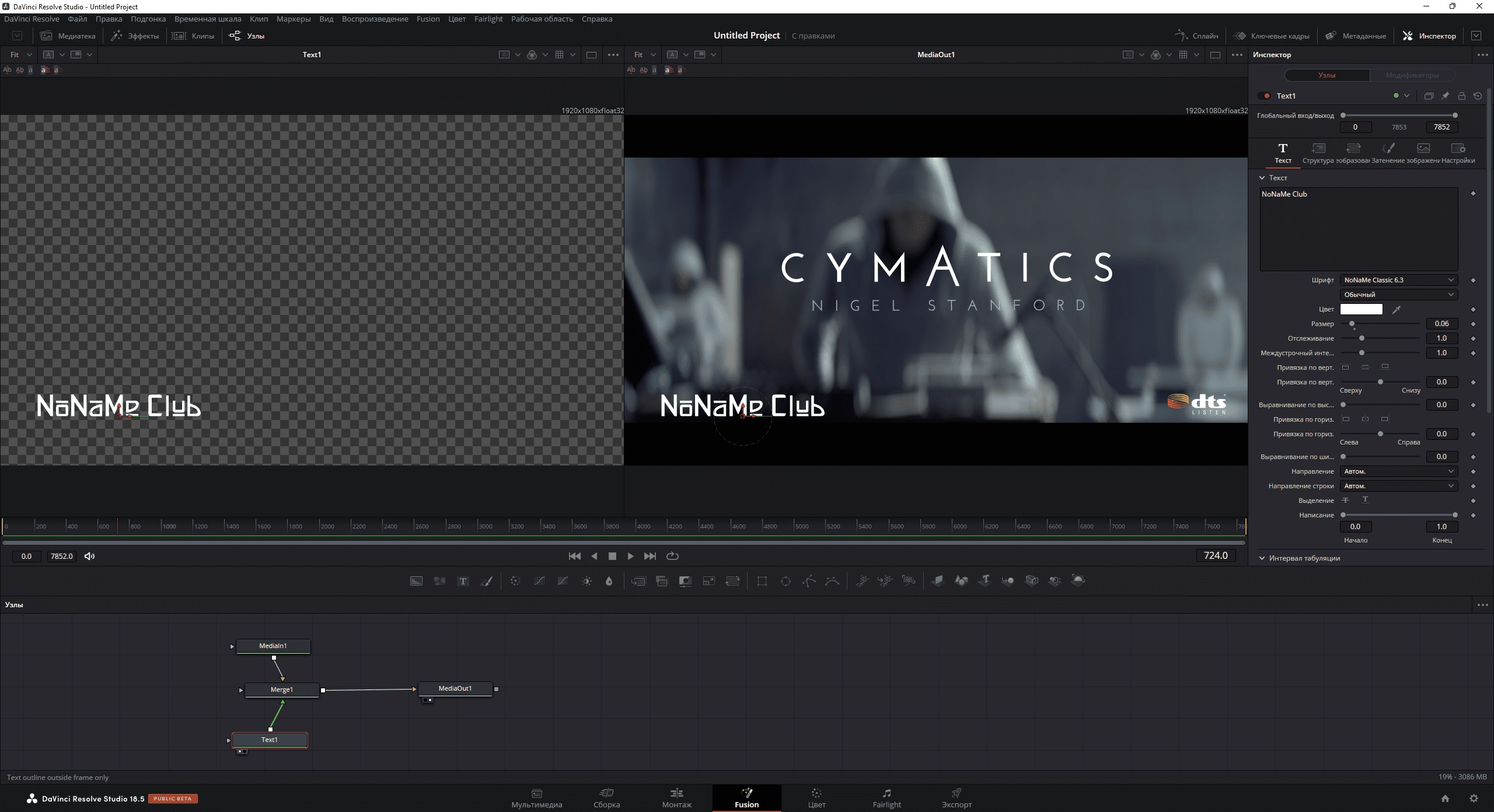Add a Paint node from the toolbar
The height and width of the screenshot is (812, 1494).
coord(486,581)
